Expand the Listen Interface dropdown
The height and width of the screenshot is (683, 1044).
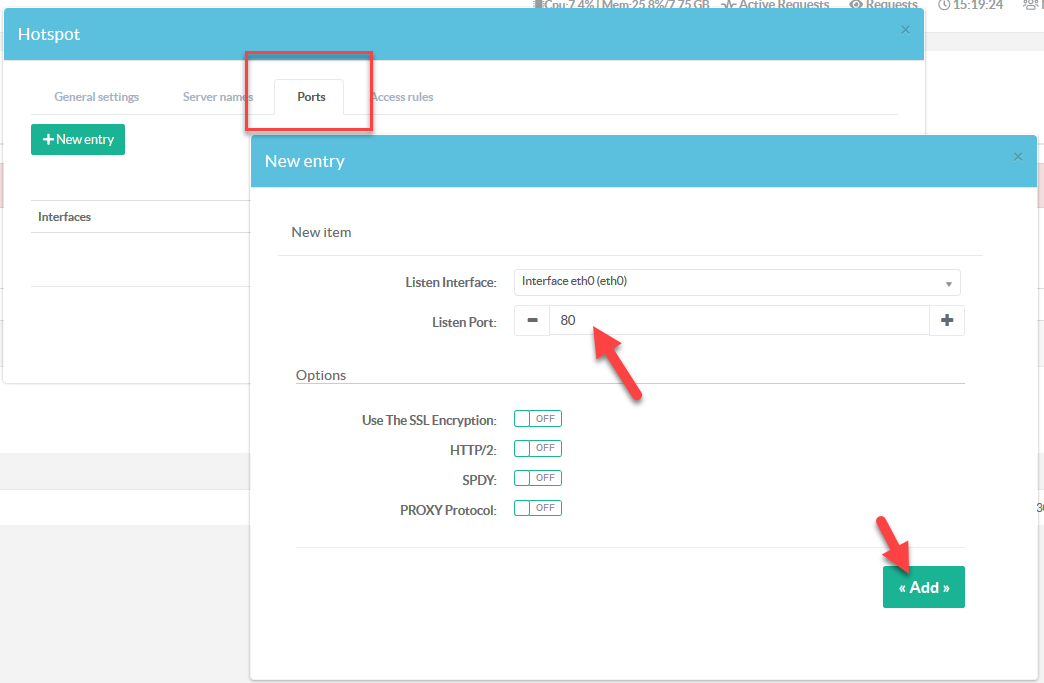pos(737,282)
